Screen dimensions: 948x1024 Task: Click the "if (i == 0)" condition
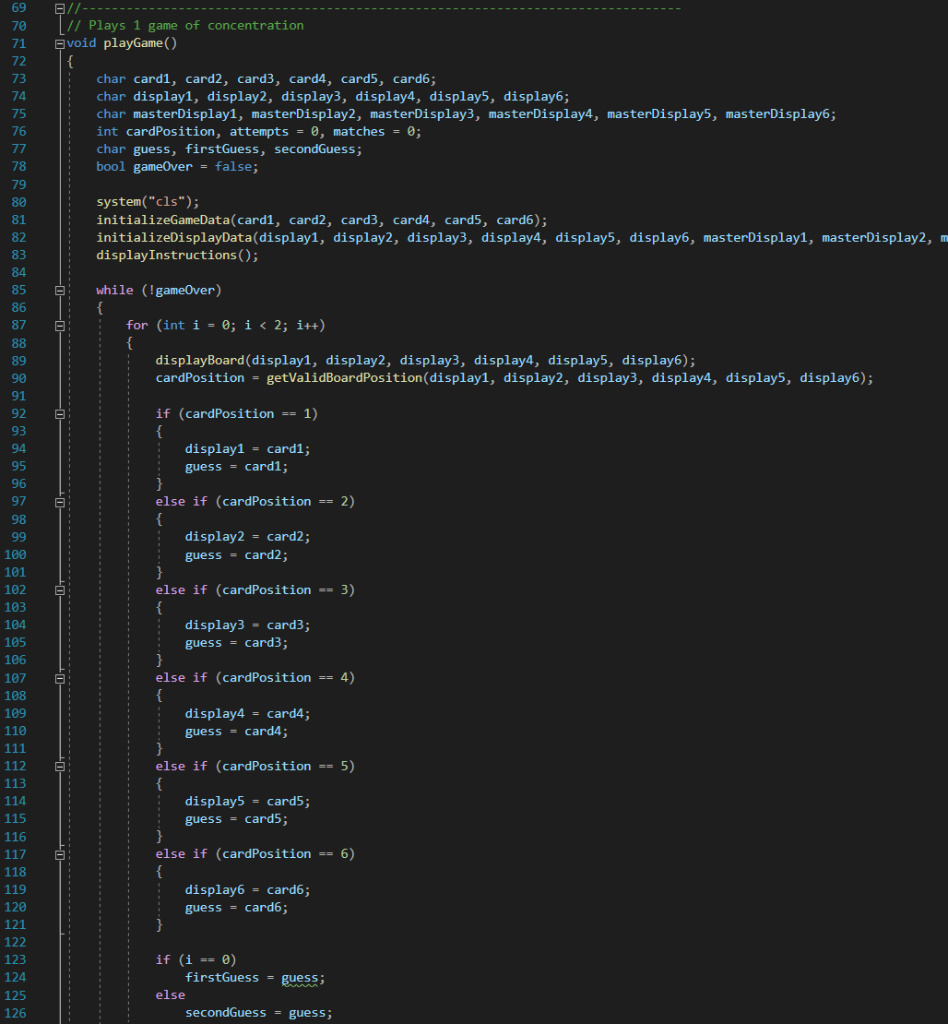coord(196,960)
